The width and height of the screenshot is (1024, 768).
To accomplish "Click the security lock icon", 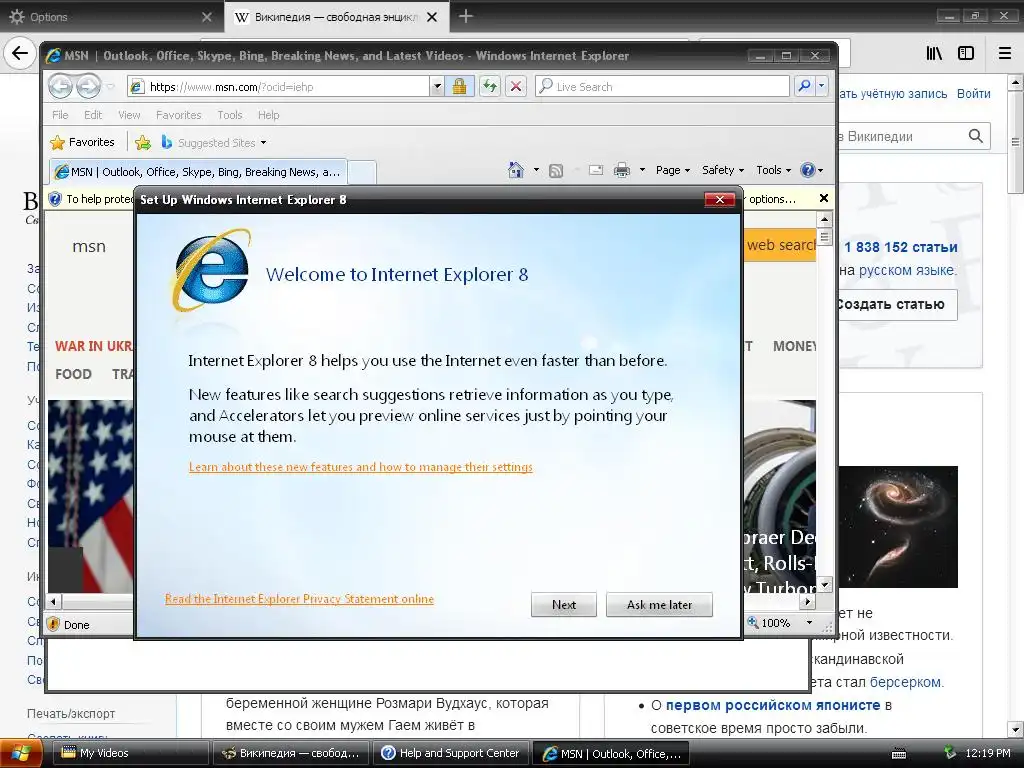I will point(459,86).
